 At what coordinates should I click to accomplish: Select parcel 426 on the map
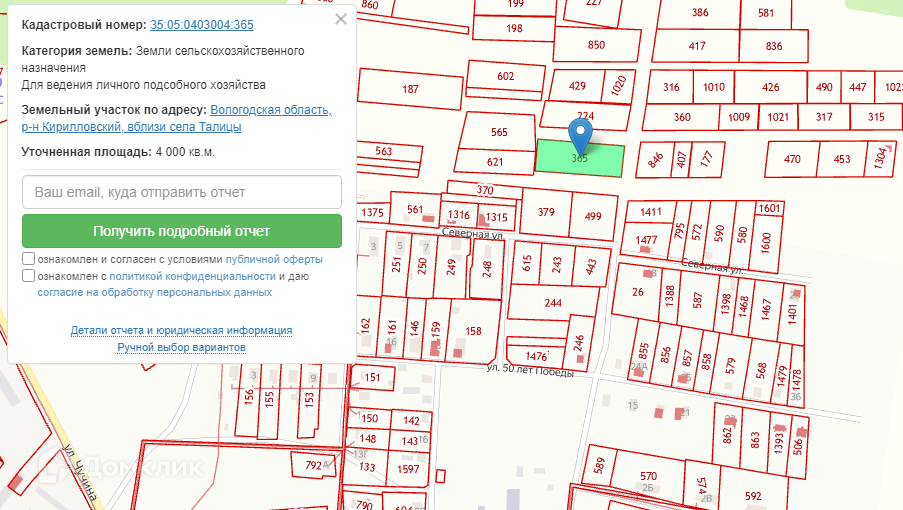pos(770,87)
